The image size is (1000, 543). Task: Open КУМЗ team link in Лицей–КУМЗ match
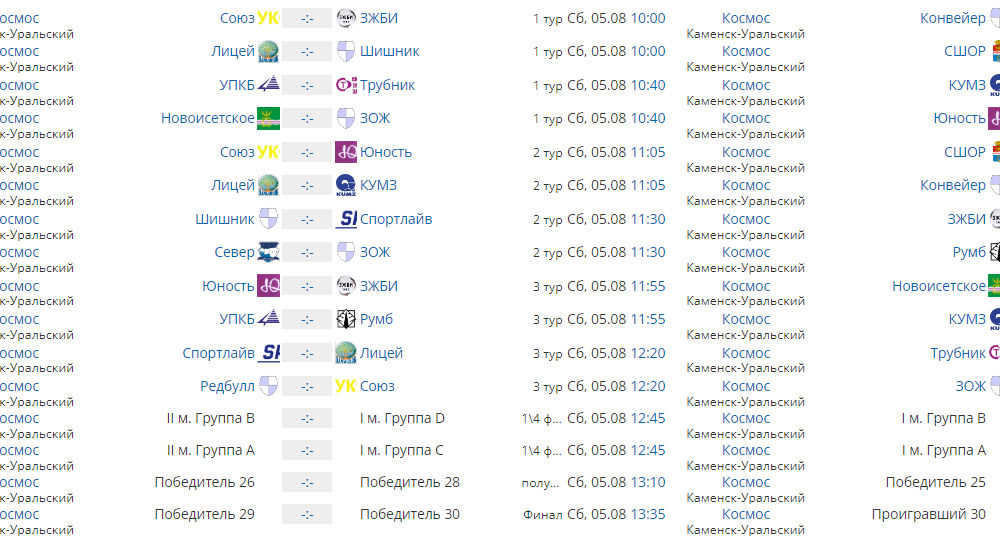click(x=378, y=186)
